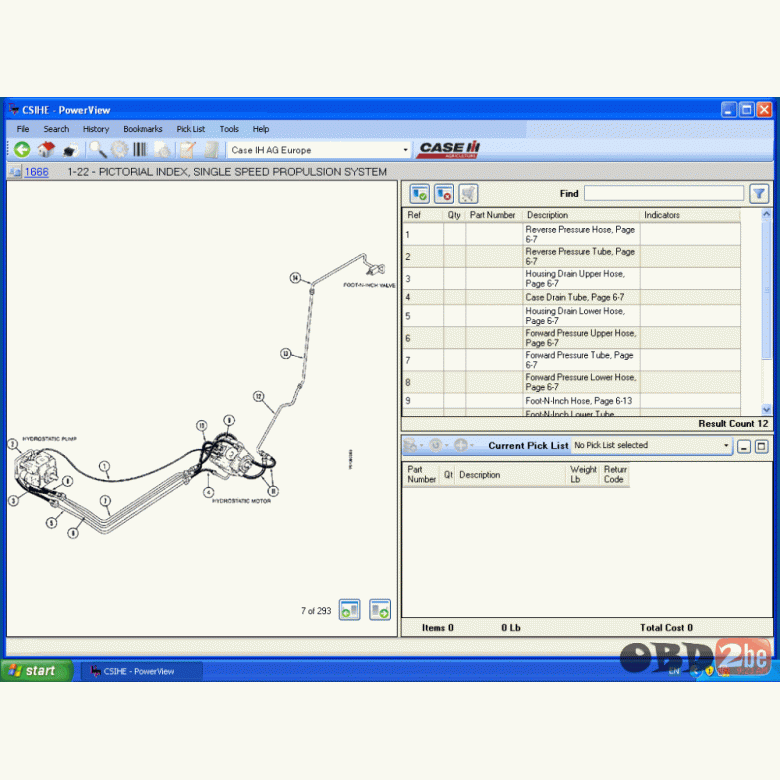Image resolution: width=780 pixels, height=780 pixels.
Task: Go to previous page of 293
Action: point(350,610)
